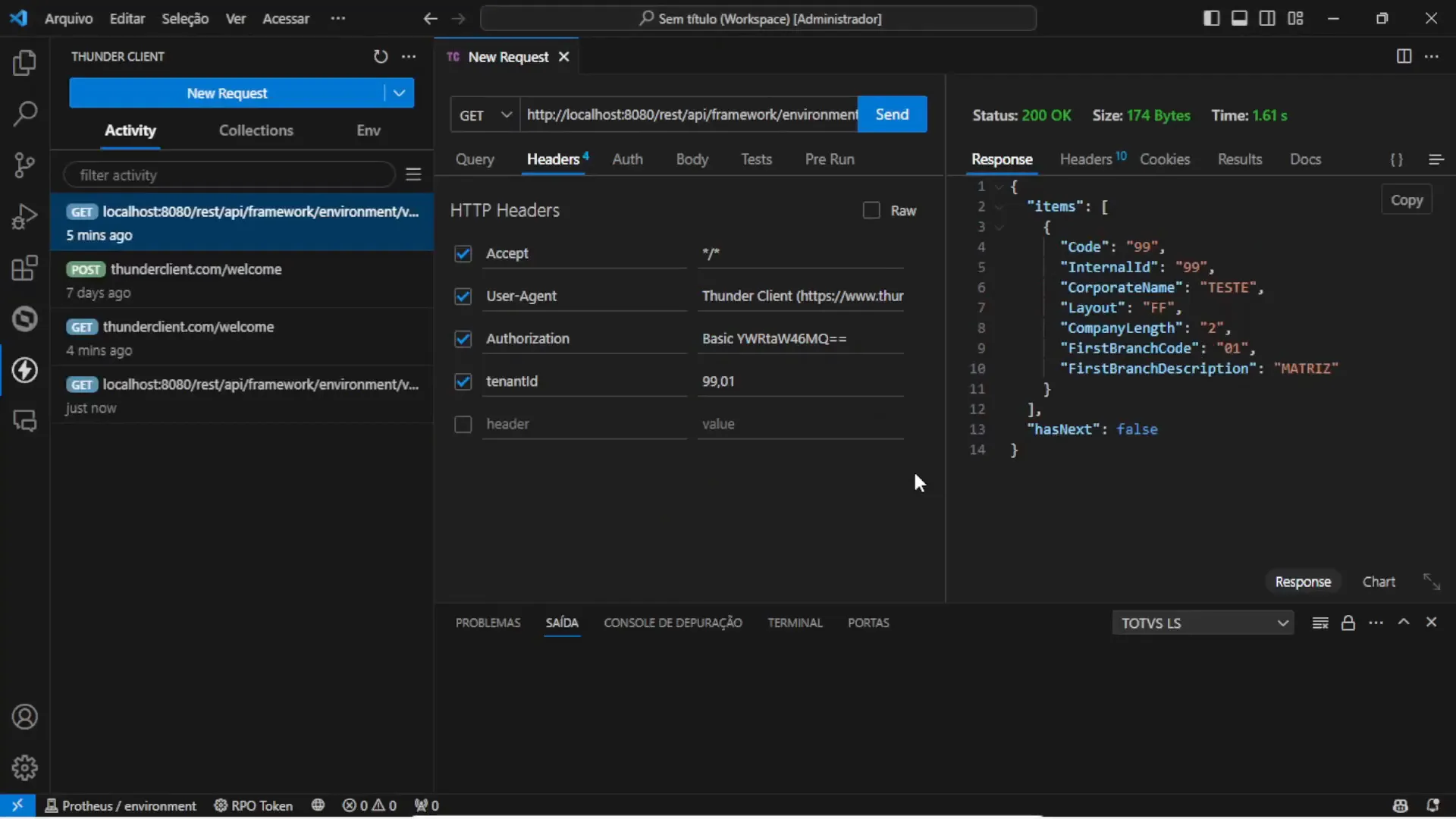Expand the New Request dropdown chevron

point(399,93)
